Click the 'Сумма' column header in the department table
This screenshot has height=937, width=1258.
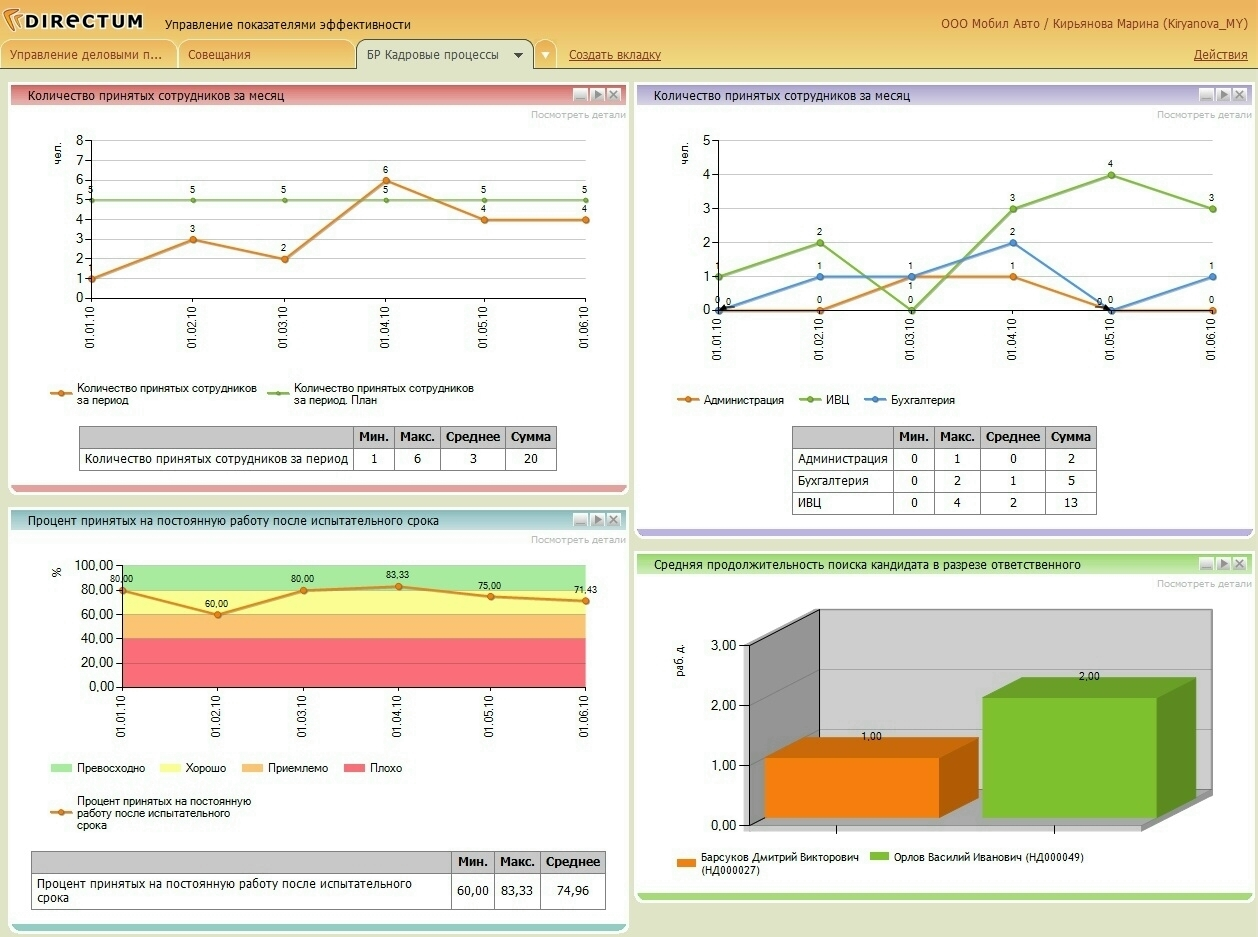[1071, 437]
